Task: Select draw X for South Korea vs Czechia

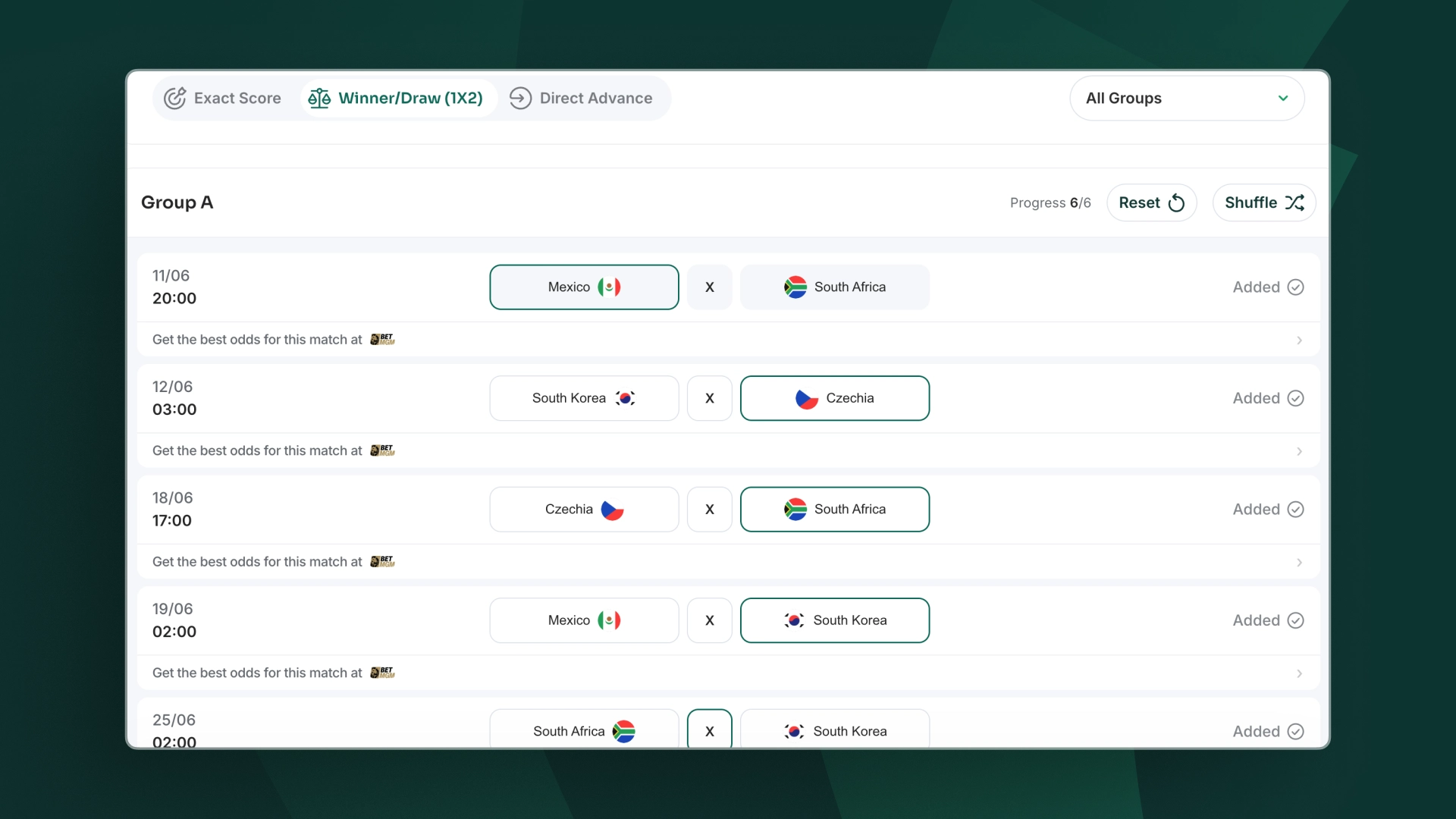Action: (x=710, y=398)
